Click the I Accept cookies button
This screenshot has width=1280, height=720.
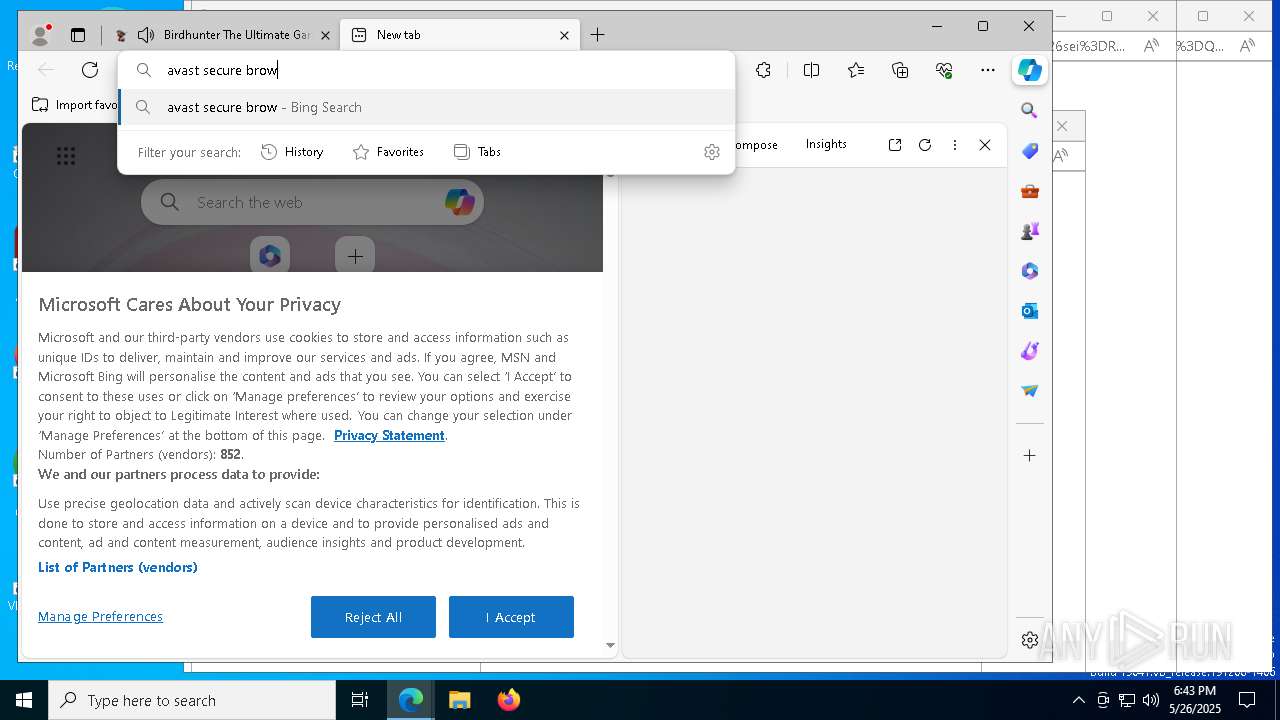coord(511,617)
